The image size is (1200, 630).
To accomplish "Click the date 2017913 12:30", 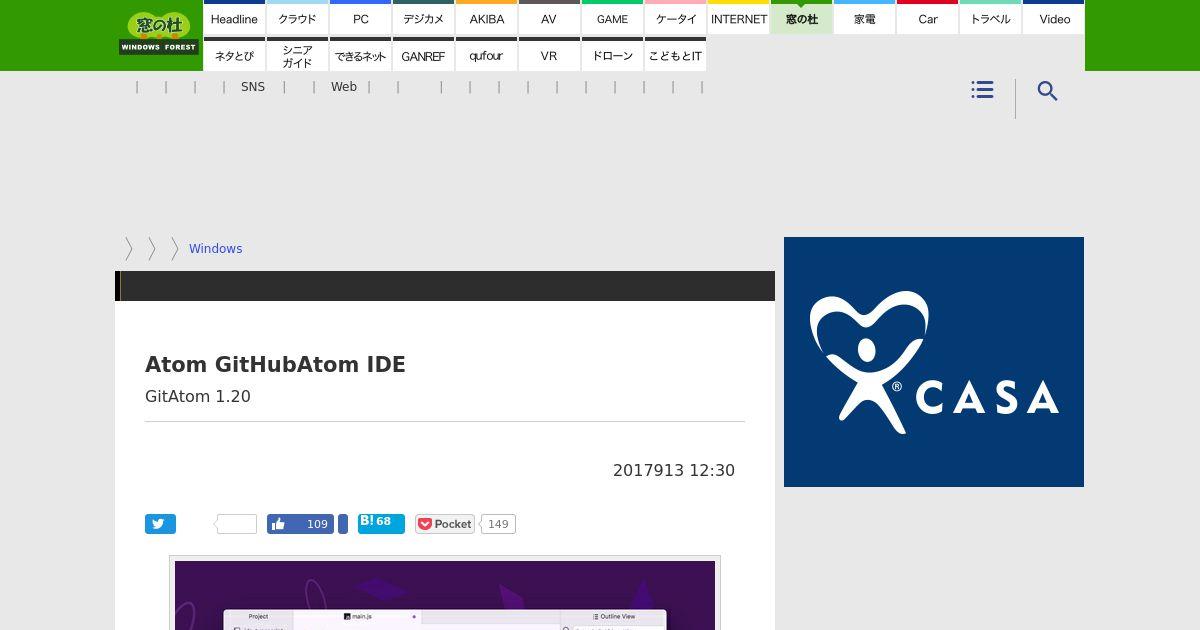I will coord(674,470).
